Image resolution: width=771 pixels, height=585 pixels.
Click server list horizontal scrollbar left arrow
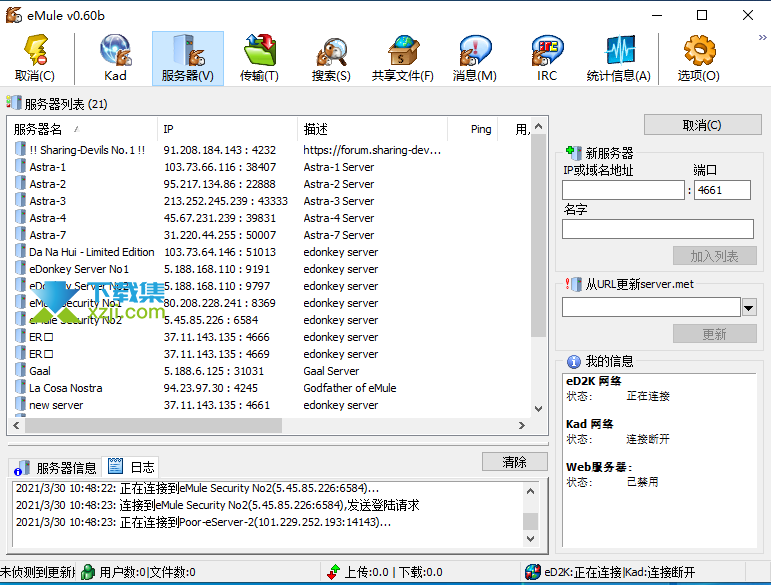[x=17, y=425]
